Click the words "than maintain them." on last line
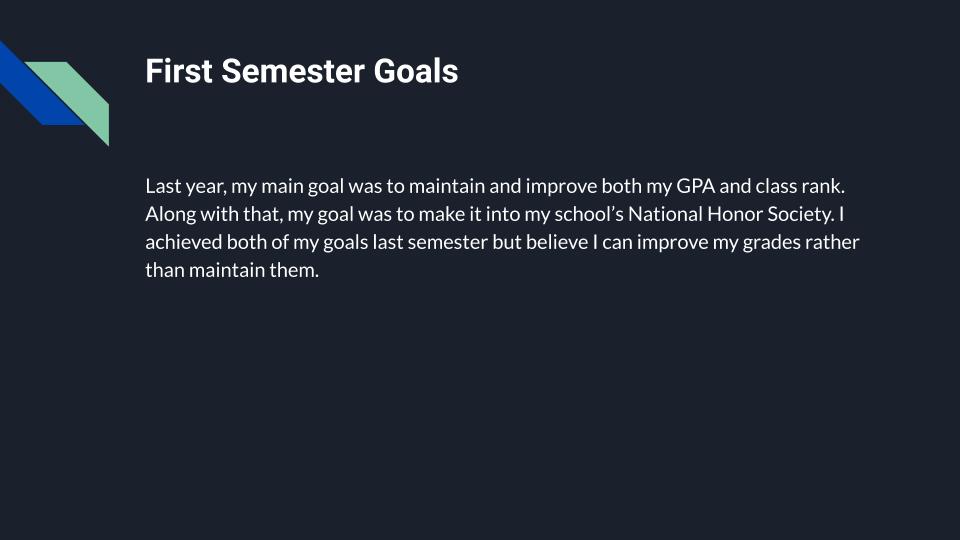960x540 pixels. (232, 270)
